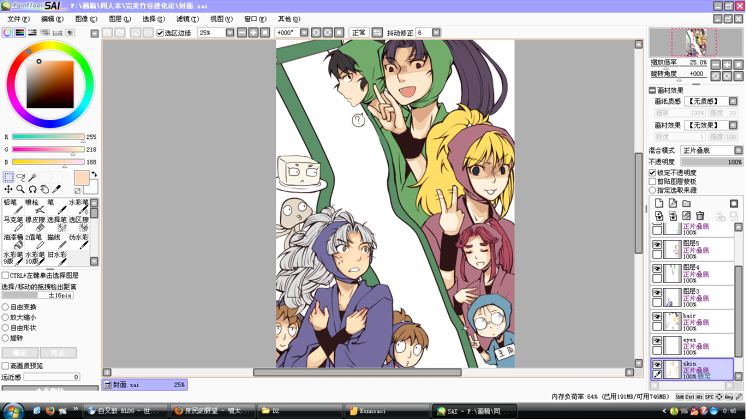
Task: Open the 画材效果 effect dropdown
Action: 733,125
